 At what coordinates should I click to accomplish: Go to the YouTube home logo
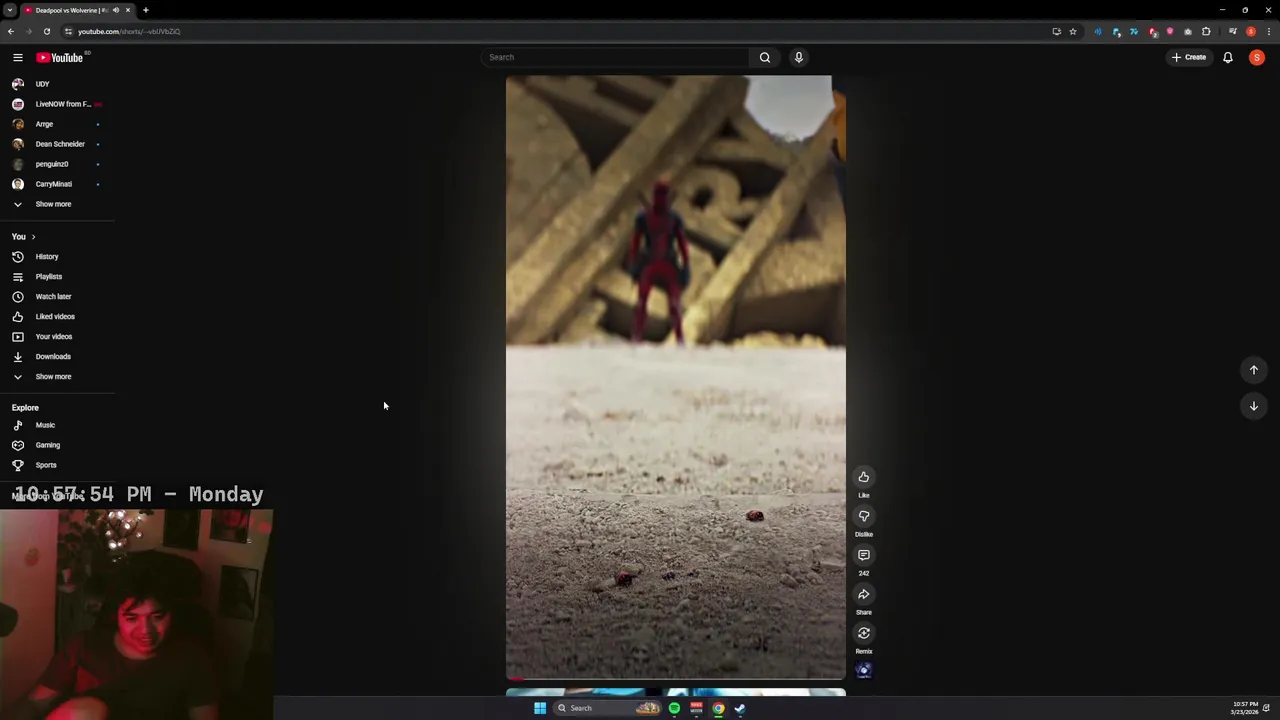coord(60,57)
